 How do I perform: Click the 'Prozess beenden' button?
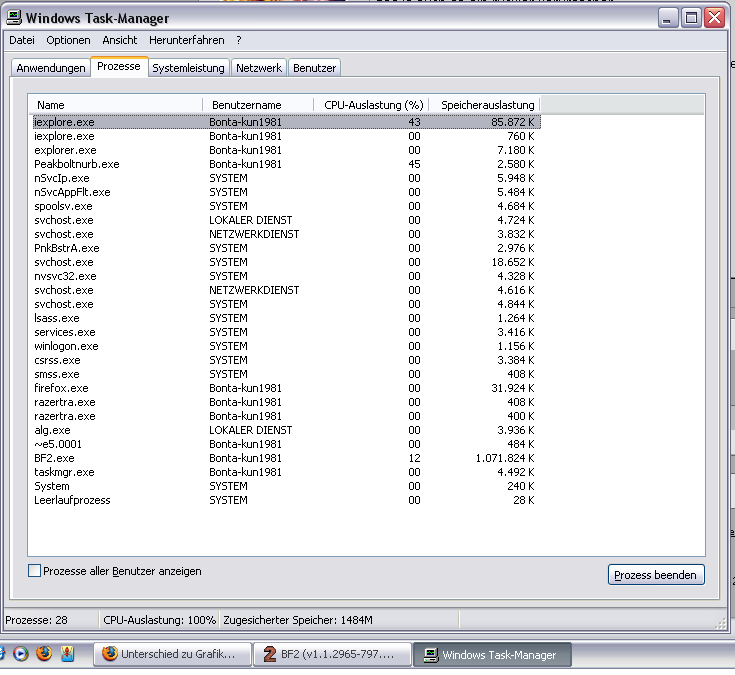click(656, 575)
